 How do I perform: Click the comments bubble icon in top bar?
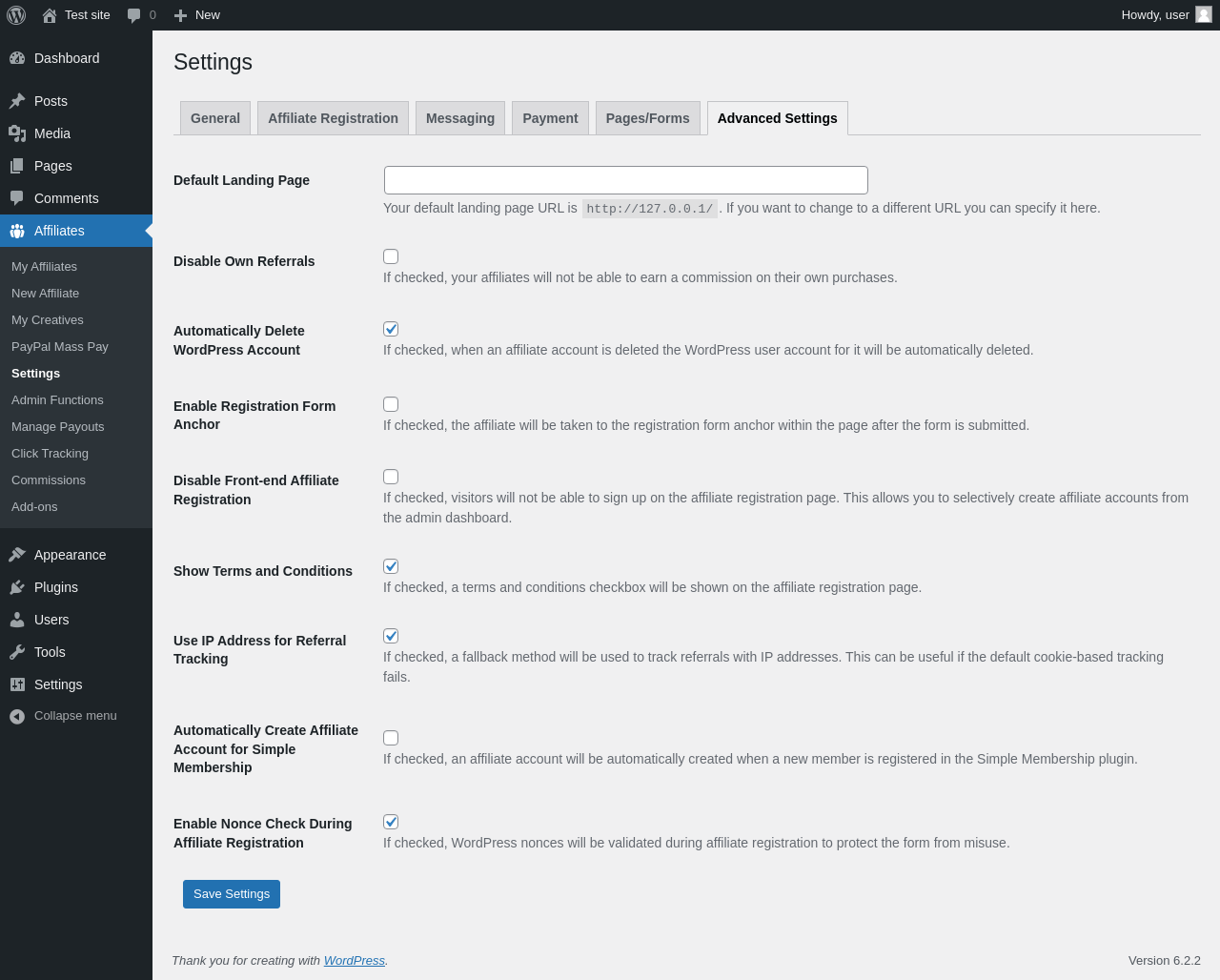click(x=134, y=15)
